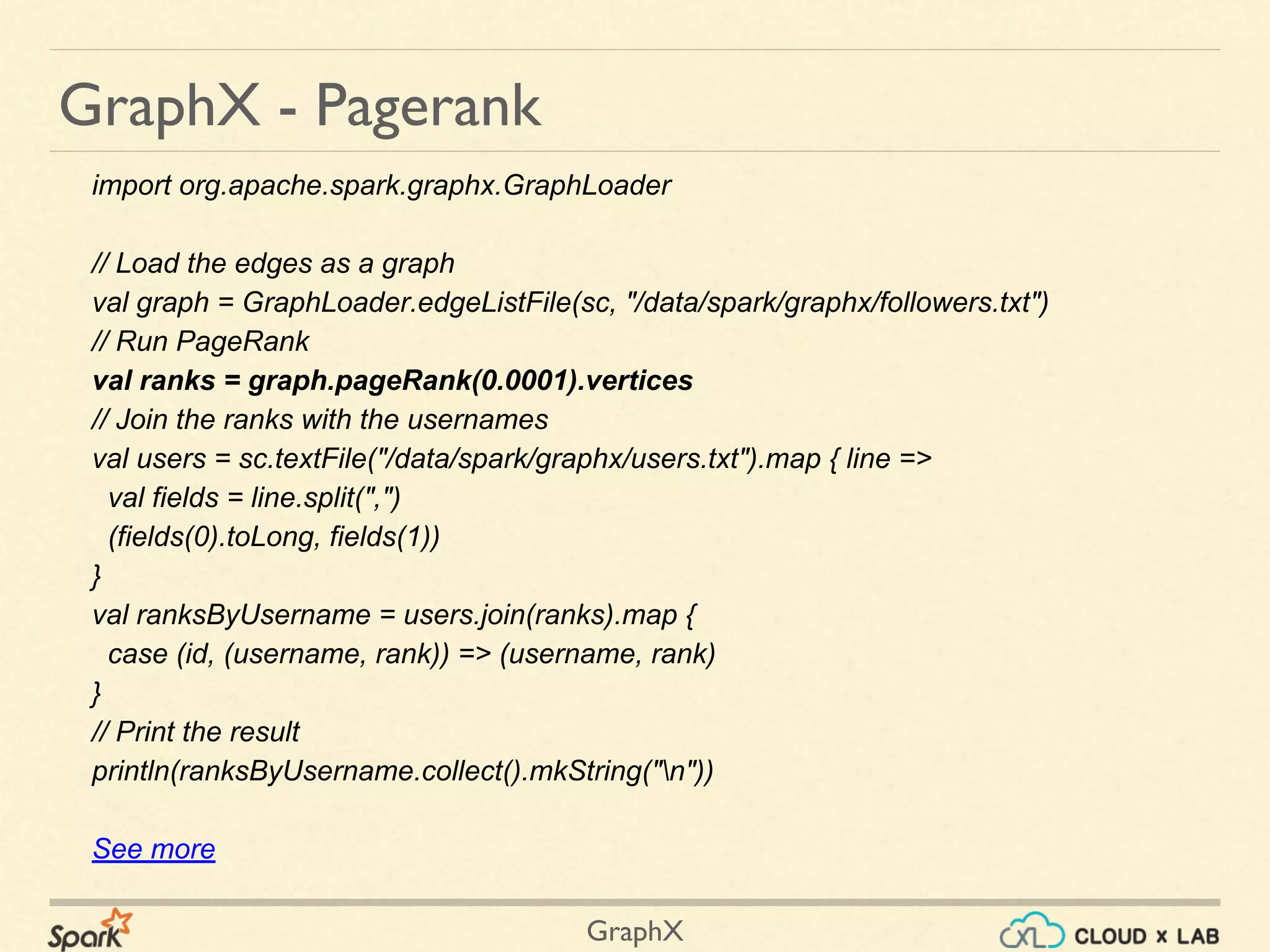Click the bold graph.pageRank(0.0001).vertices line
Image resolution: width=1270 pixels, height=952 pixels.
(x=393, y=381)
